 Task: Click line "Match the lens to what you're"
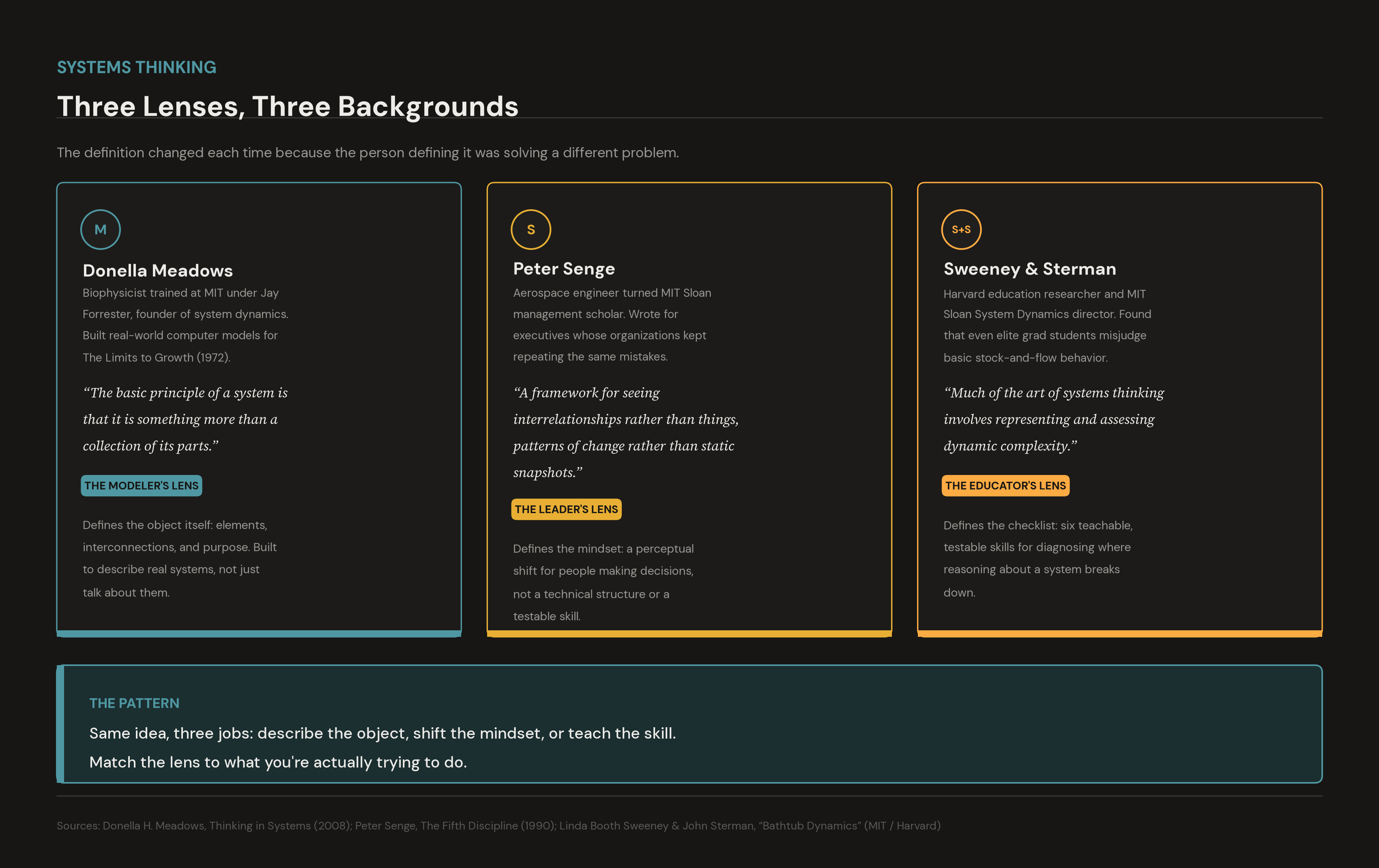pos(278,763)
